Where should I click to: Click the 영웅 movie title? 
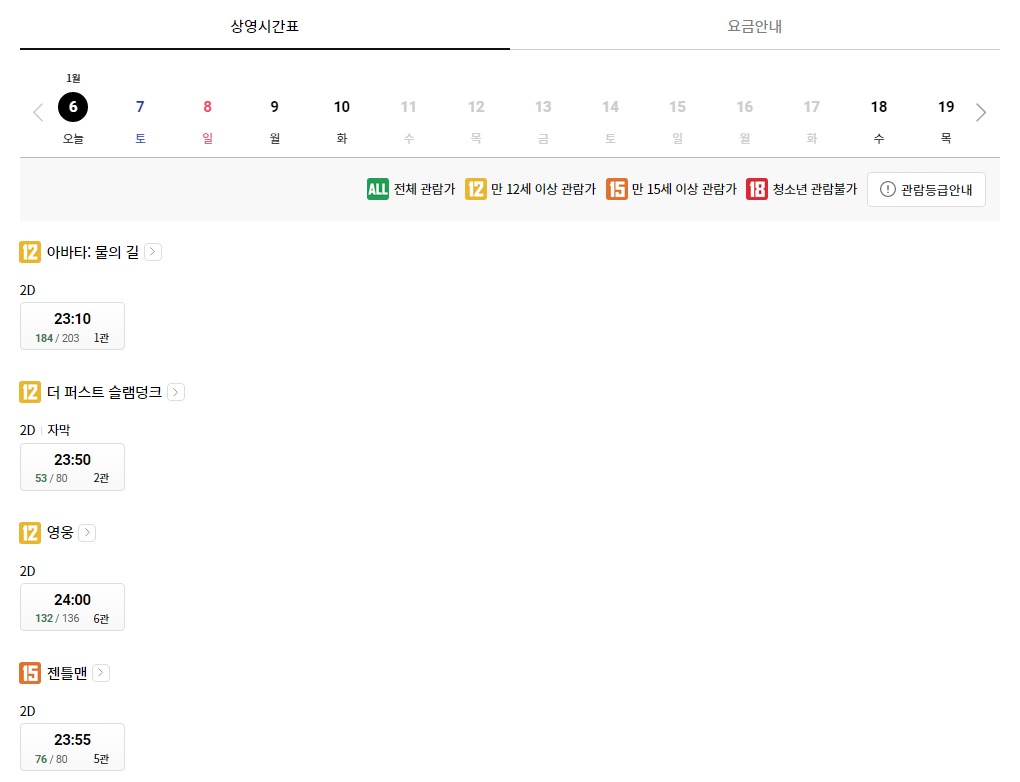click(60, 533)
